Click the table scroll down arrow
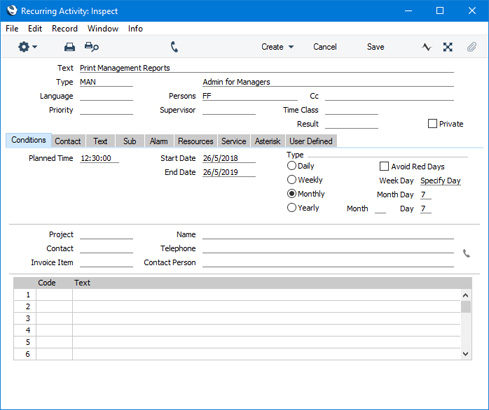Screen dimensions: 489x410 coord(466,354)
